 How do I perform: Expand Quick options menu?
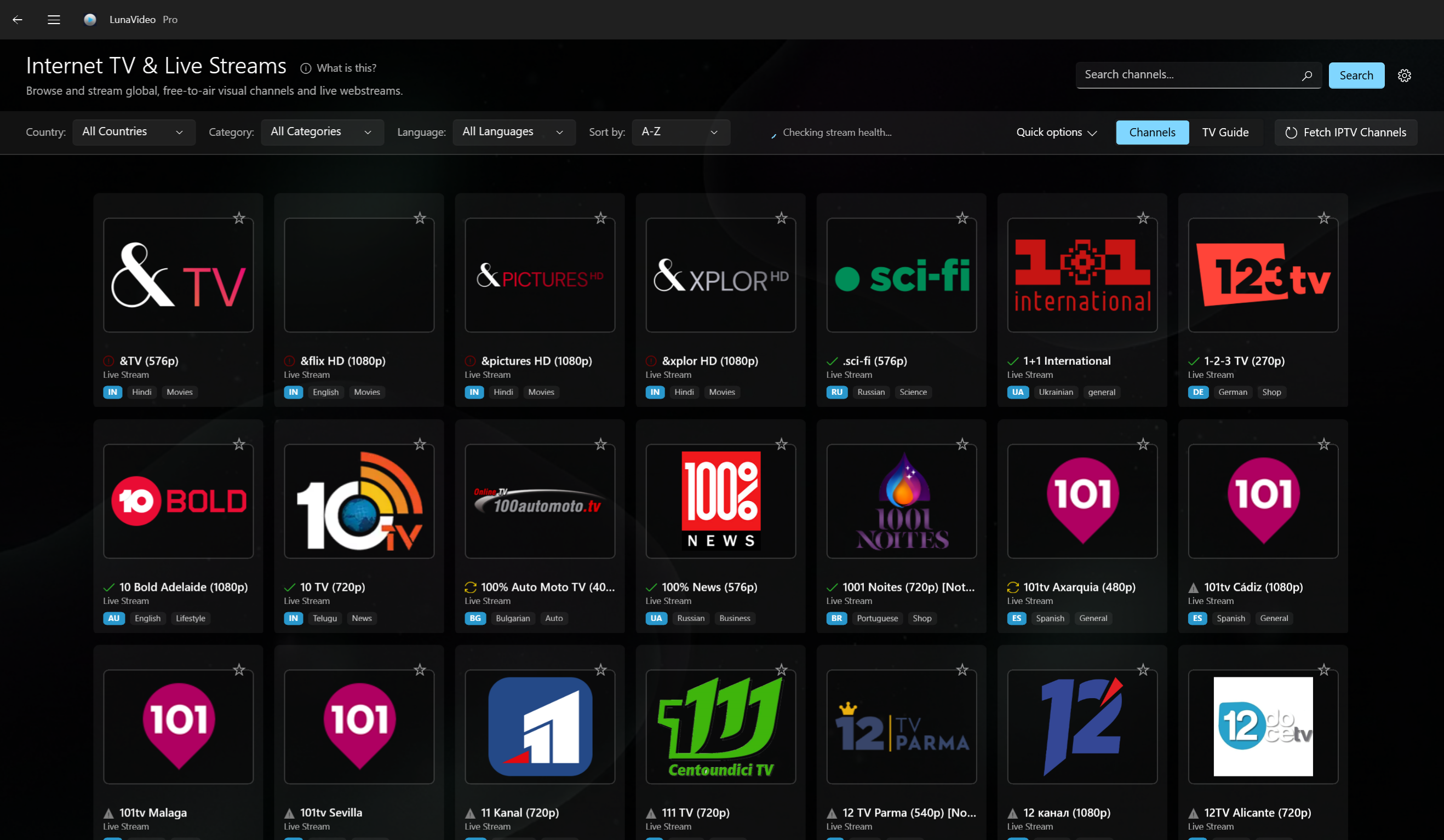pos(1057,133)
